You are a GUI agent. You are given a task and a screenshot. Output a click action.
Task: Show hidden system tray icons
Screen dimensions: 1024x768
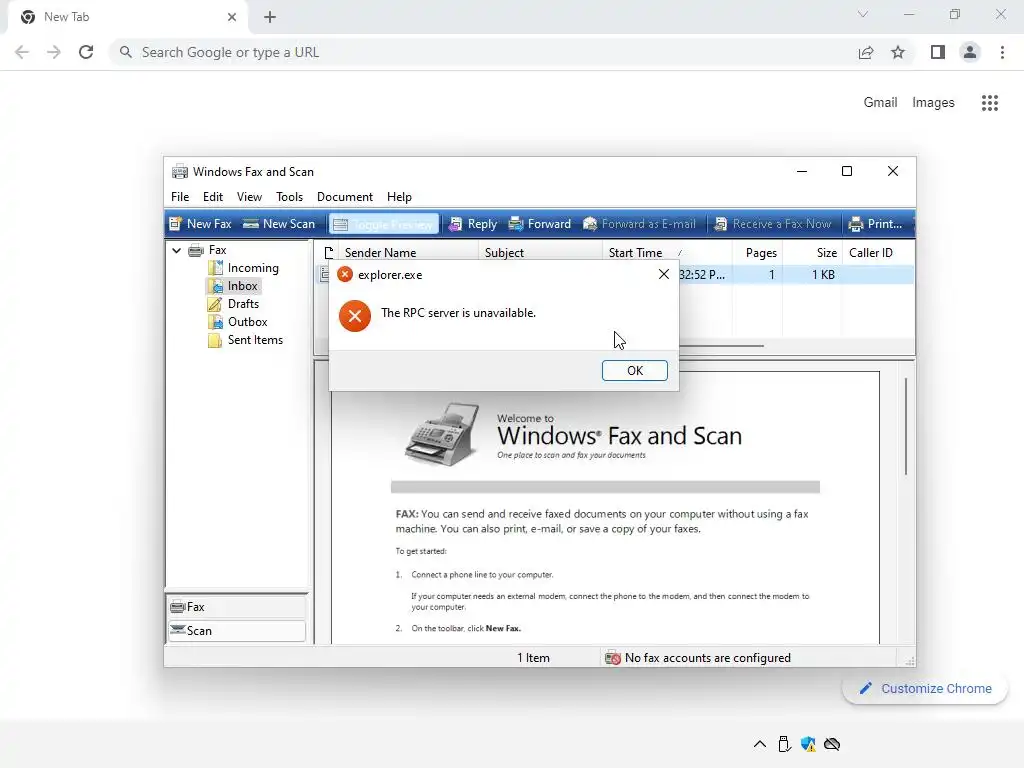[760, 744]
